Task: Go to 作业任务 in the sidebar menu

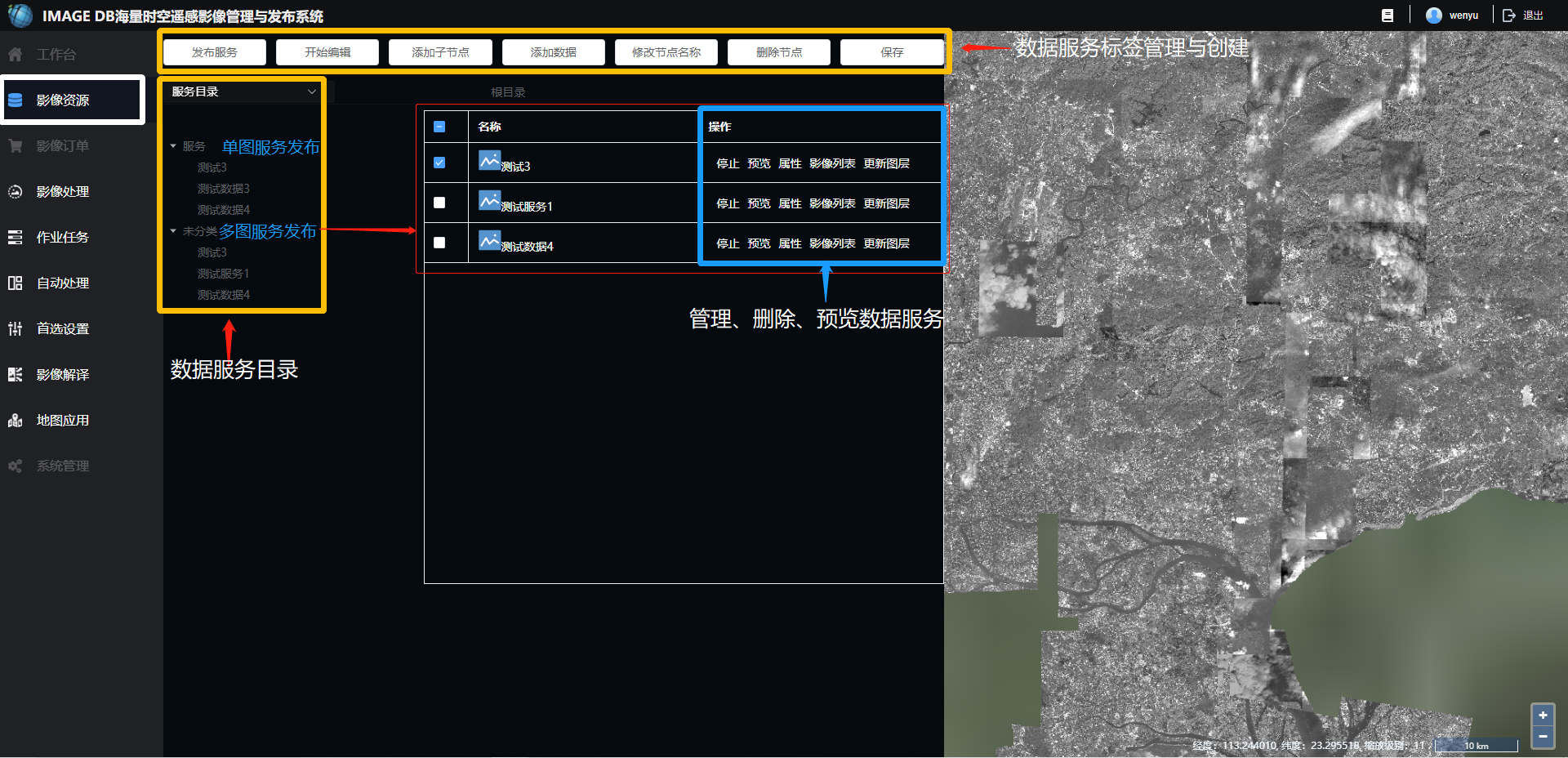Action: tap(62, 238)
